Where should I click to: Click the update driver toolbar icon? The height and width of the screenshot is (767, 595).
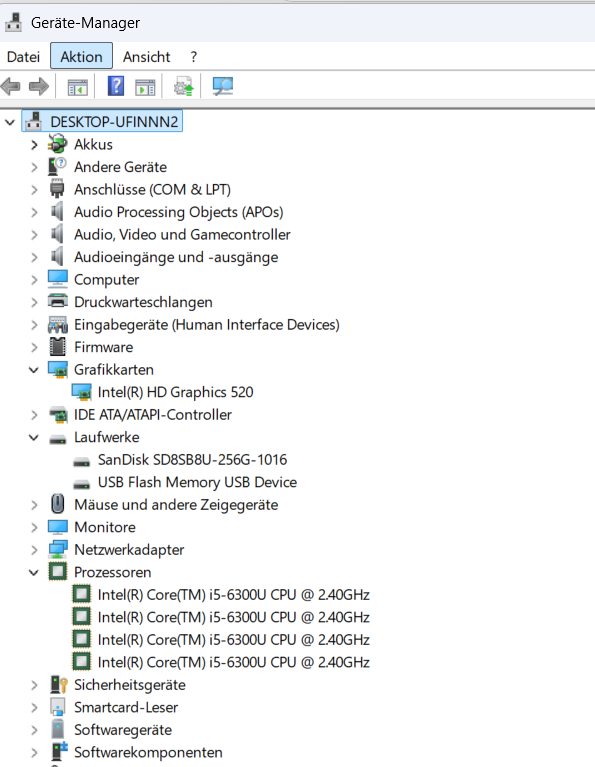[183, 87]
